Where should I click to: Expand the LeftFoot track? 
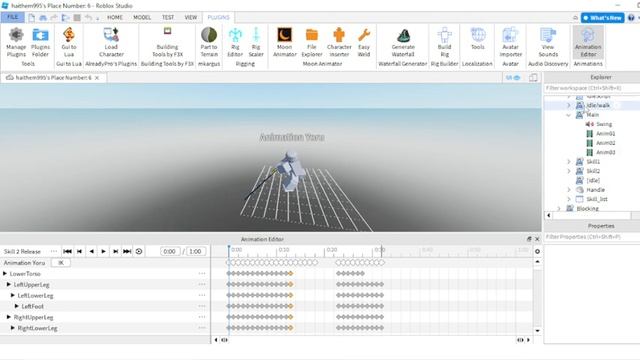click(x=17, y=306)
